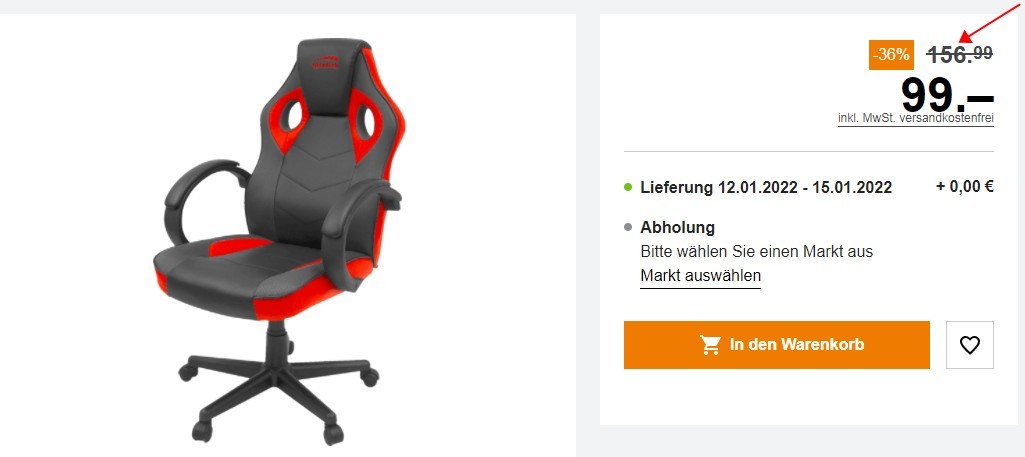Add chair to wishlist with heart icon

969,345
